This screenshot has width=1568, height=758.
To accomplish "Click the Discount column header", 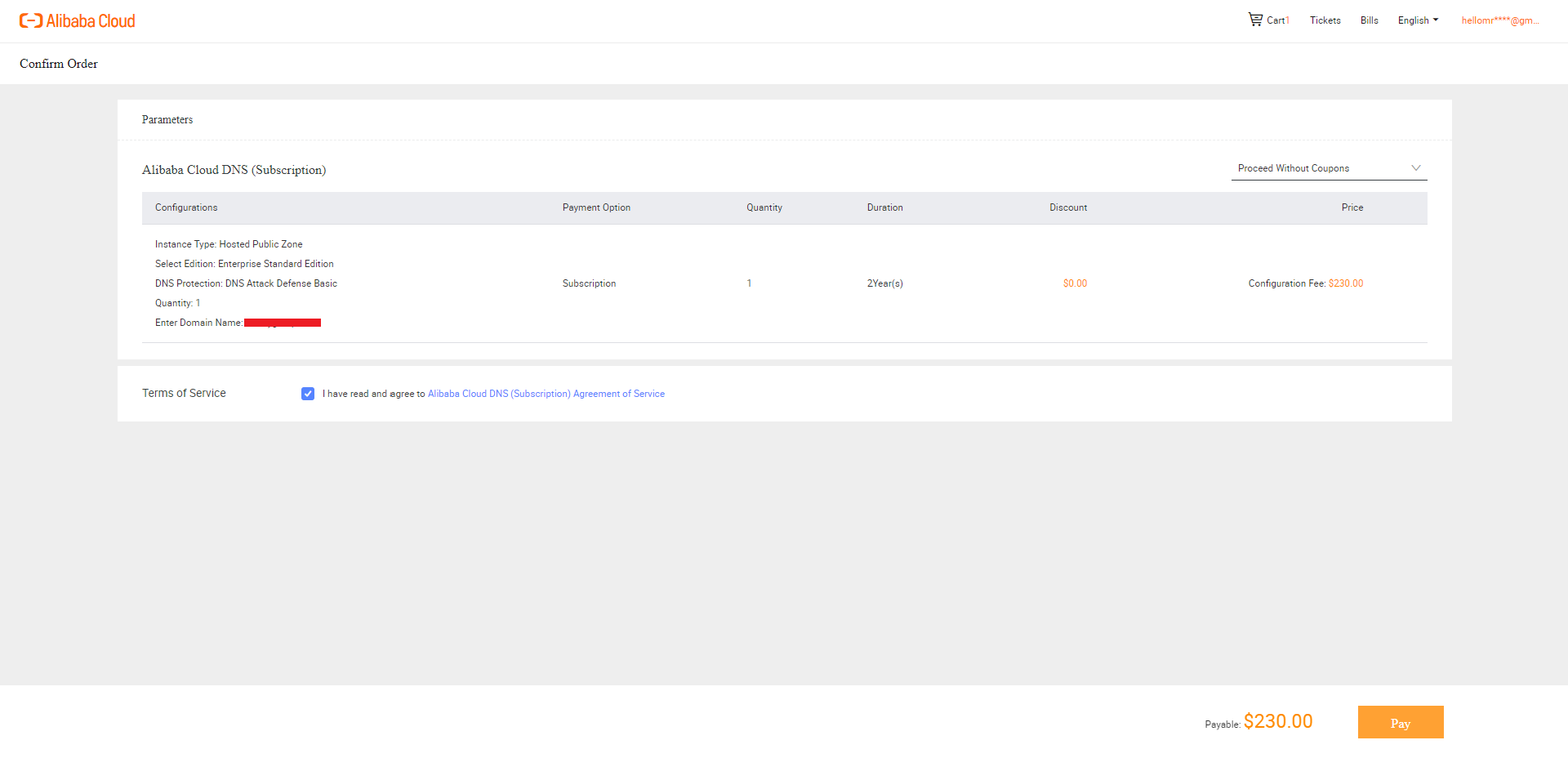I will [x=1068, y=207].
